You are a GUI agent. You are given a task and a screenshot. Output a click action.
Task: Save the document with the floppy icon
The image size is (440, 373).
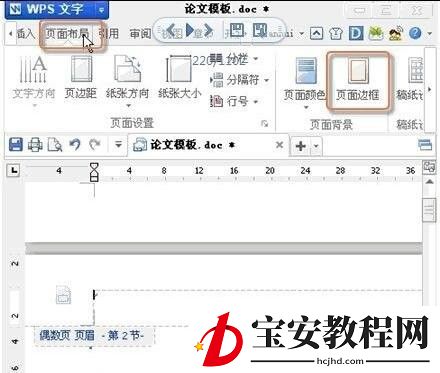coord(16,145)
